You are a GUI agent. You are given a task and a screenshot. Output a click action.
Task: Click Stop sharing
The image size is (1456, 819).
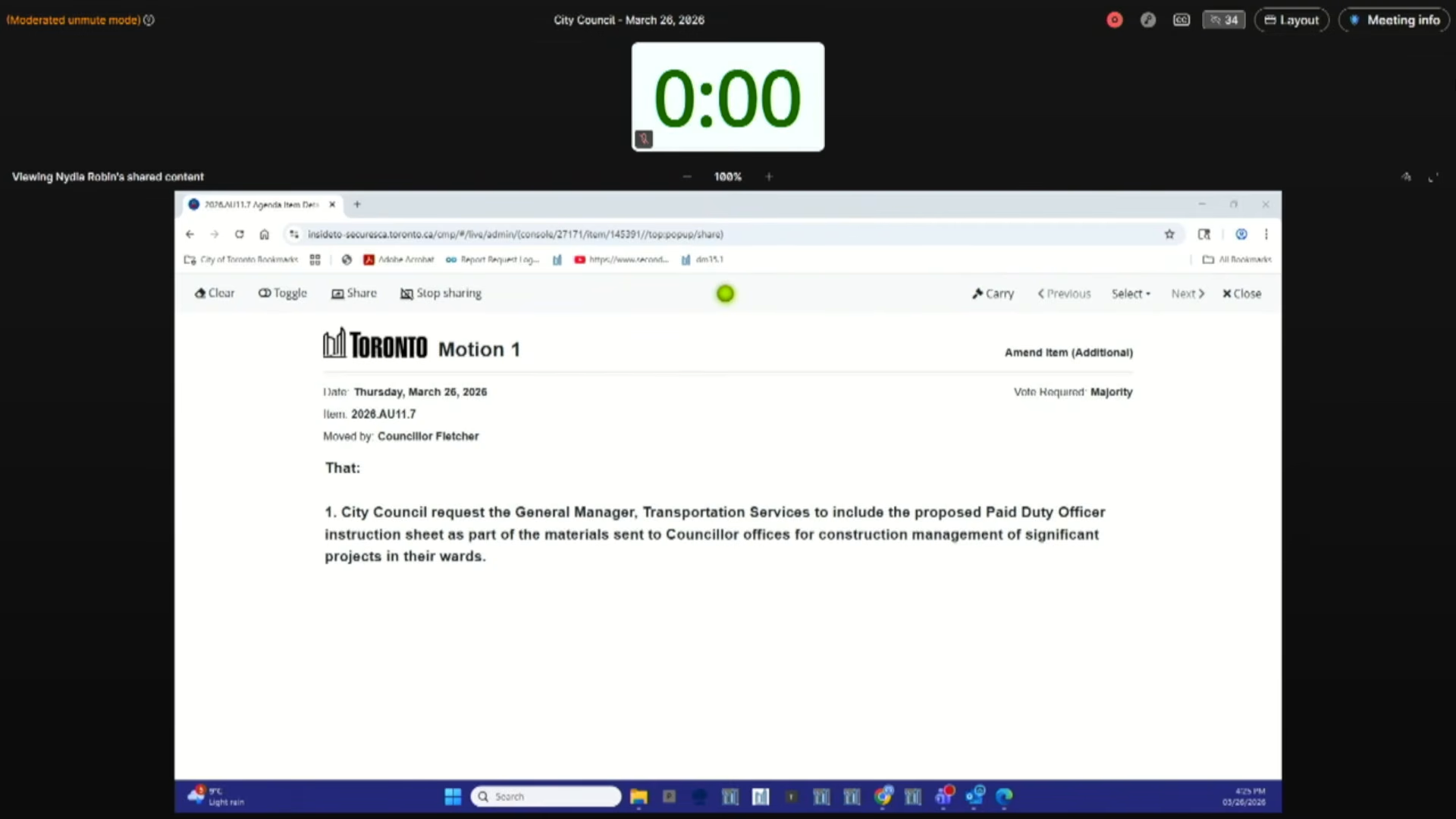441,293
